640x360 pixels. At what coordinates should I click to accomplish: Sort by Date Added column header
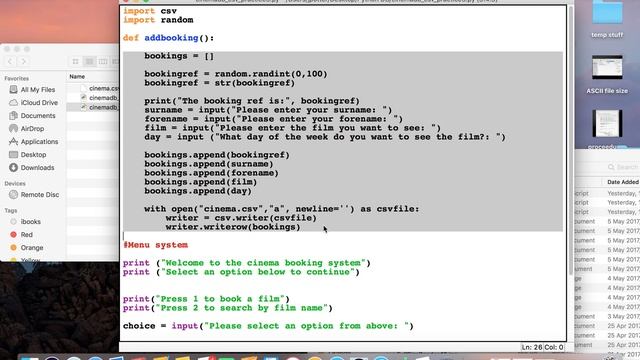coord(622,182)
